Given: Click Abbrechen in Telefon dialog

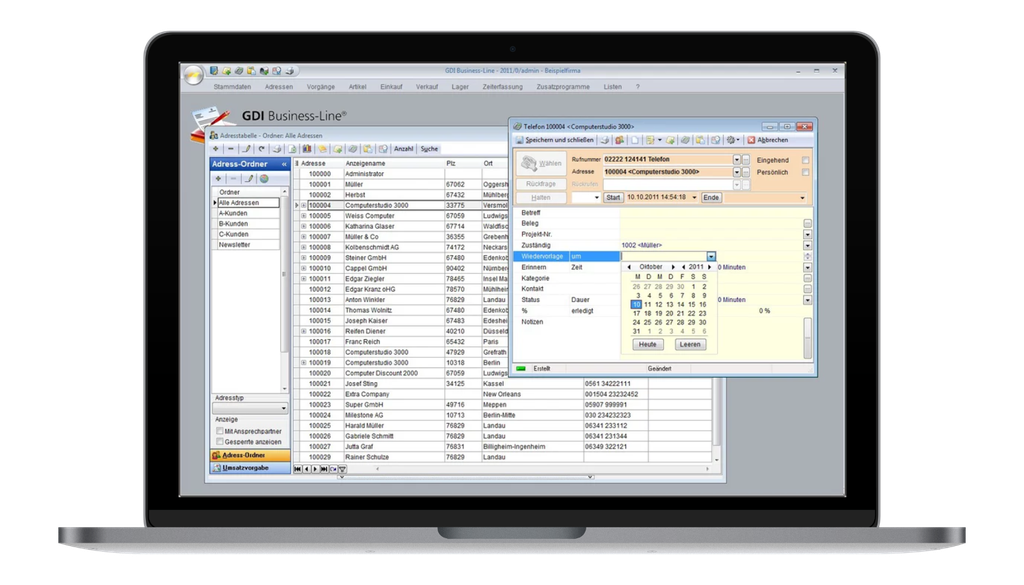Looking at the screenshot, I should (768, 140).
